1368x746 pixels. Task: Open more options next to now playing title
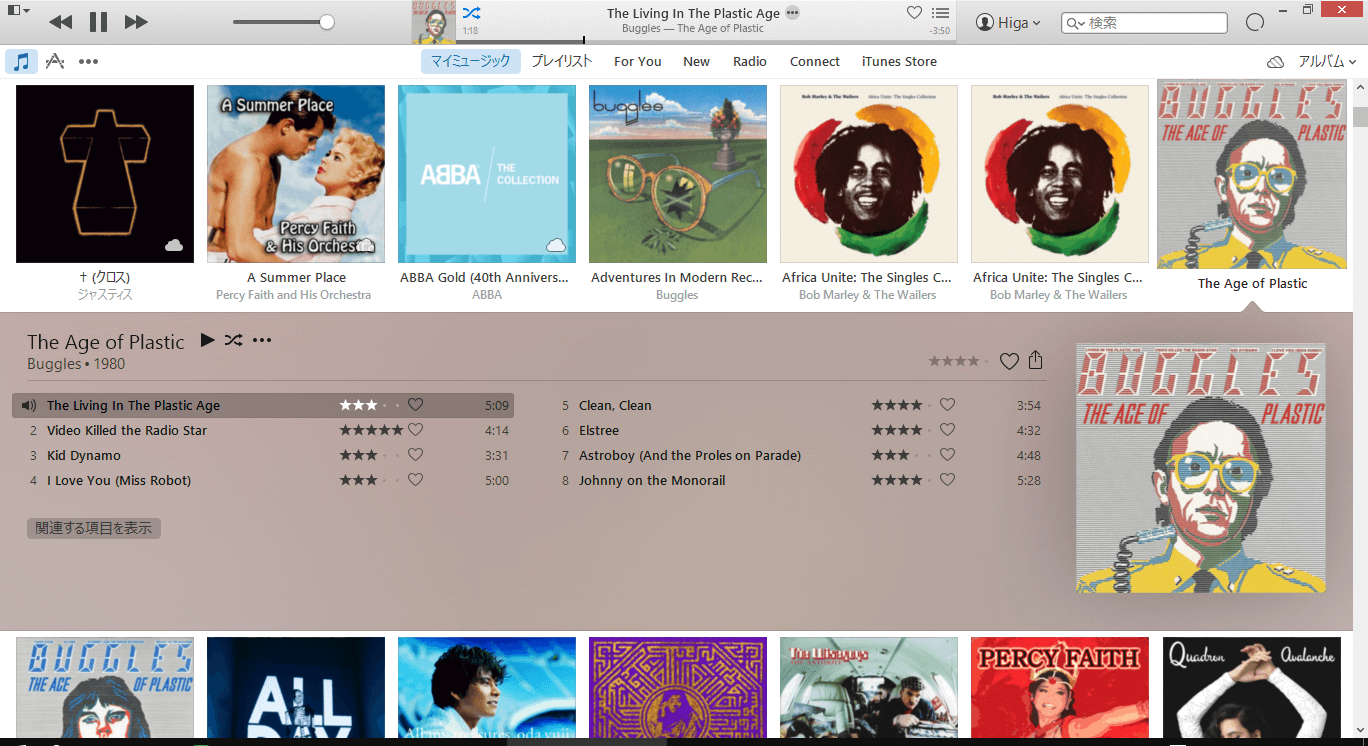pyautogui.click(x=793, y=13)
